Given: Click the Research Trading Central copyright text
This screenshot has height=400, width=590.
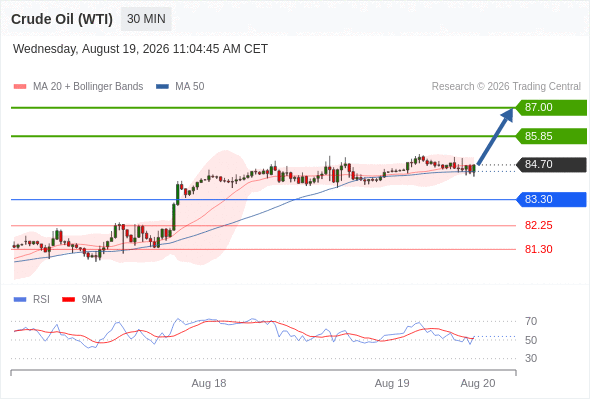Looking at the screenshot, I should coord(506,87).
